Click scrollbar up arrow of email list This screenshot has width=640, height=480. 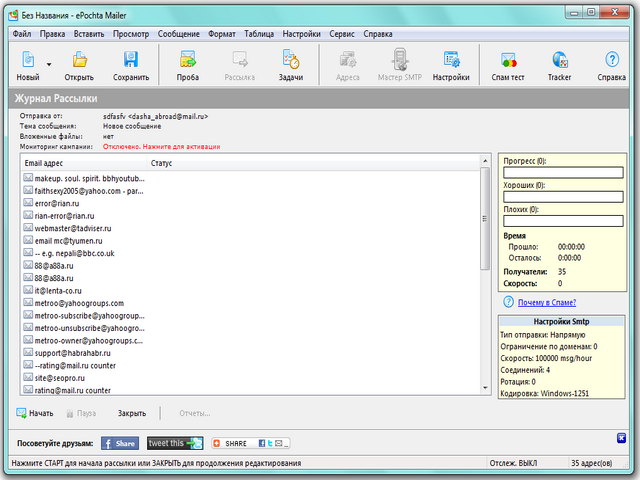pyautogui.click(x=485, y=161)
